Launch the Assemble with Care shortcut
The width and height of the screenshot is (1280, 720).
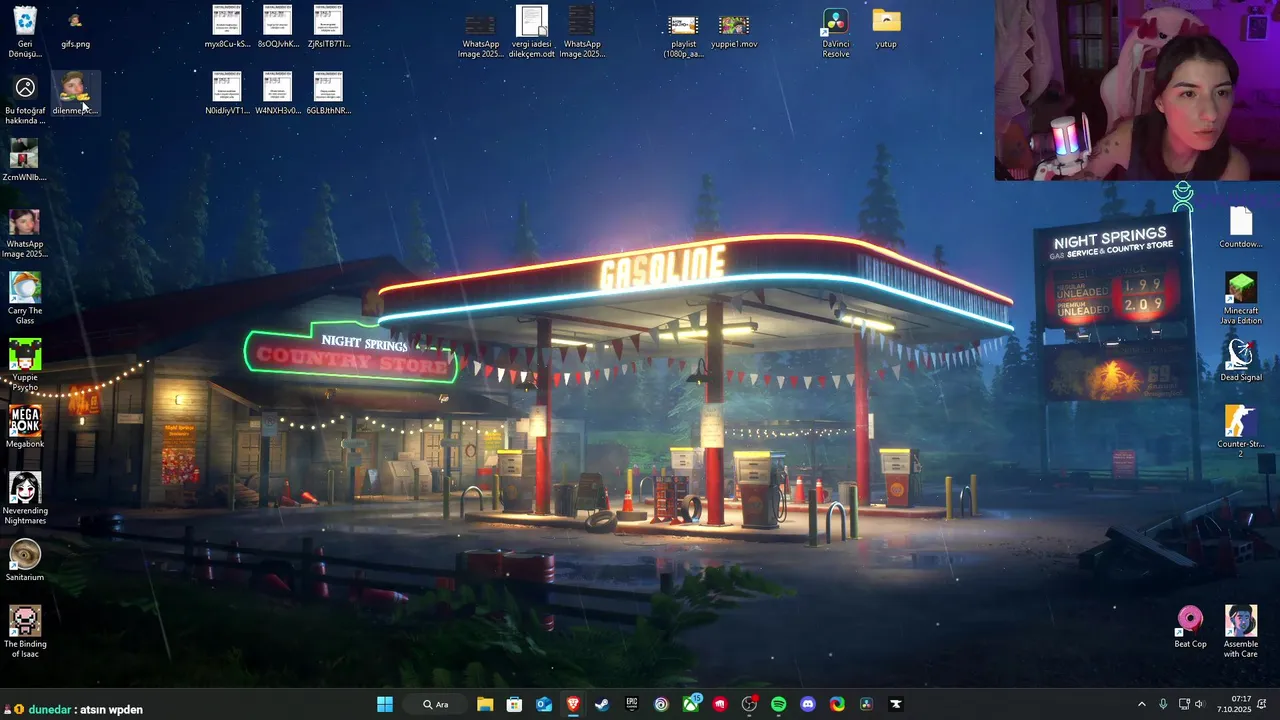click(1240, 633)
